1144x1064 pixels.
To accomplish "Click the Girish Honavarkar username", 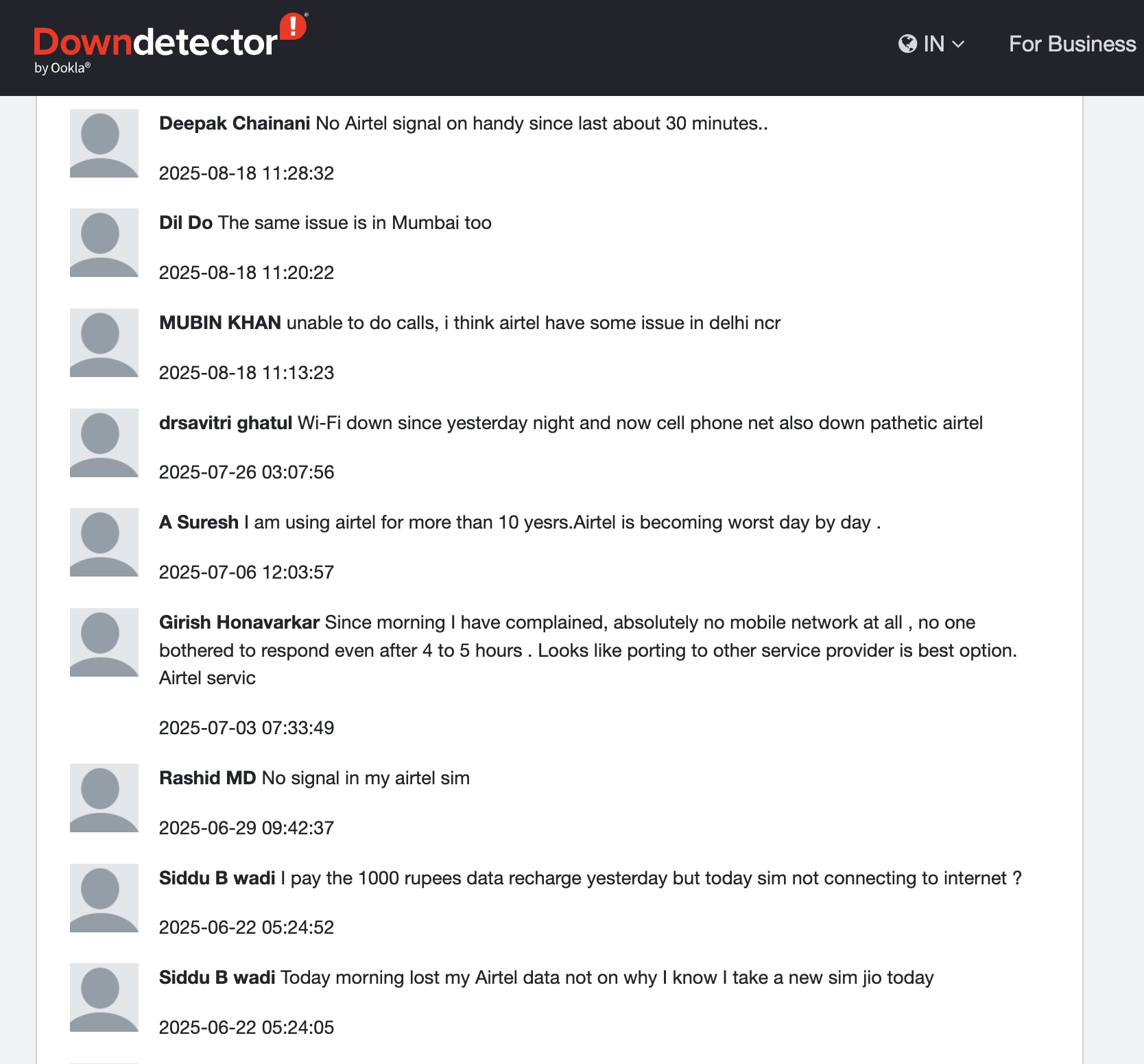I will [239, 622].
